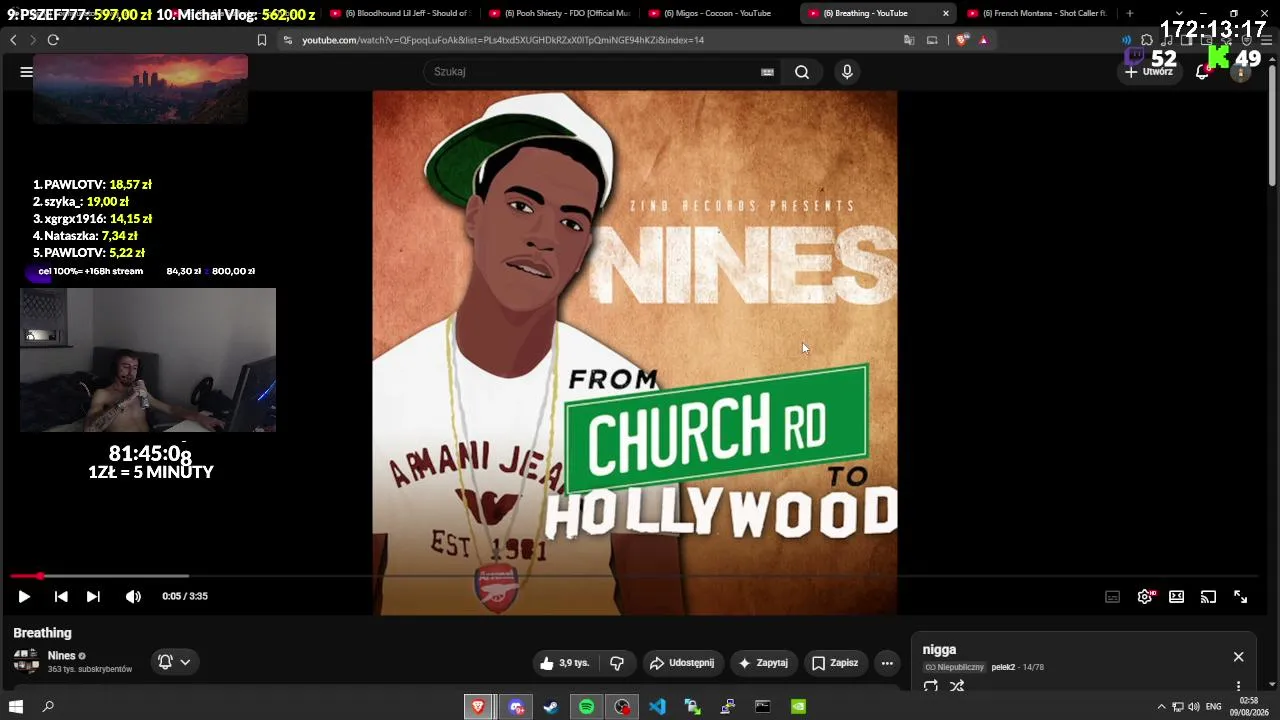The height and width of the screenshot is (720, 1280).
Task: Like the Breathing video
Action: click(x=565, y=663)
